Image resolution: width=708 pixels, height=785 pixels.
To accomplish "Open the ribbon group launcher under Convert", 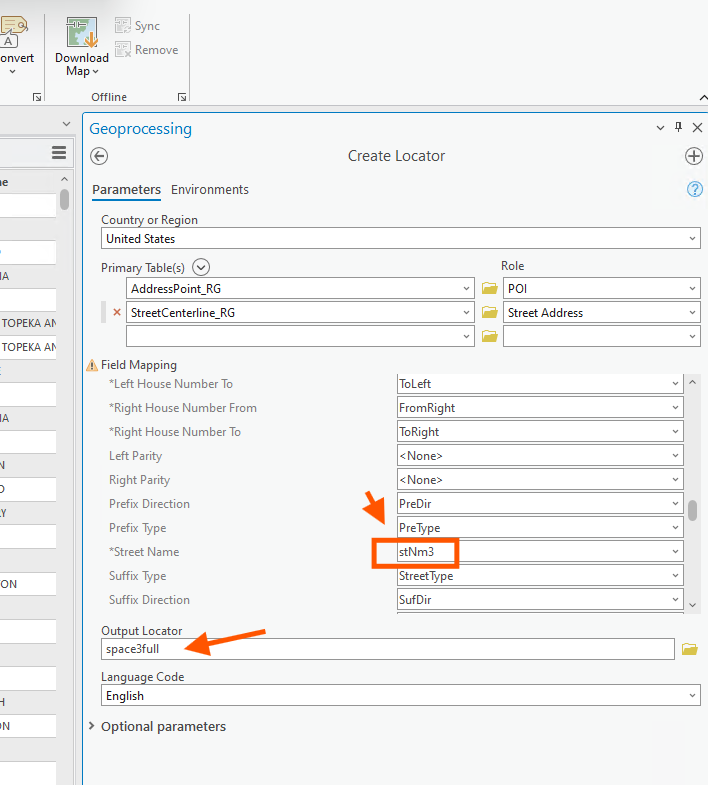I will (x=37, y=97).
